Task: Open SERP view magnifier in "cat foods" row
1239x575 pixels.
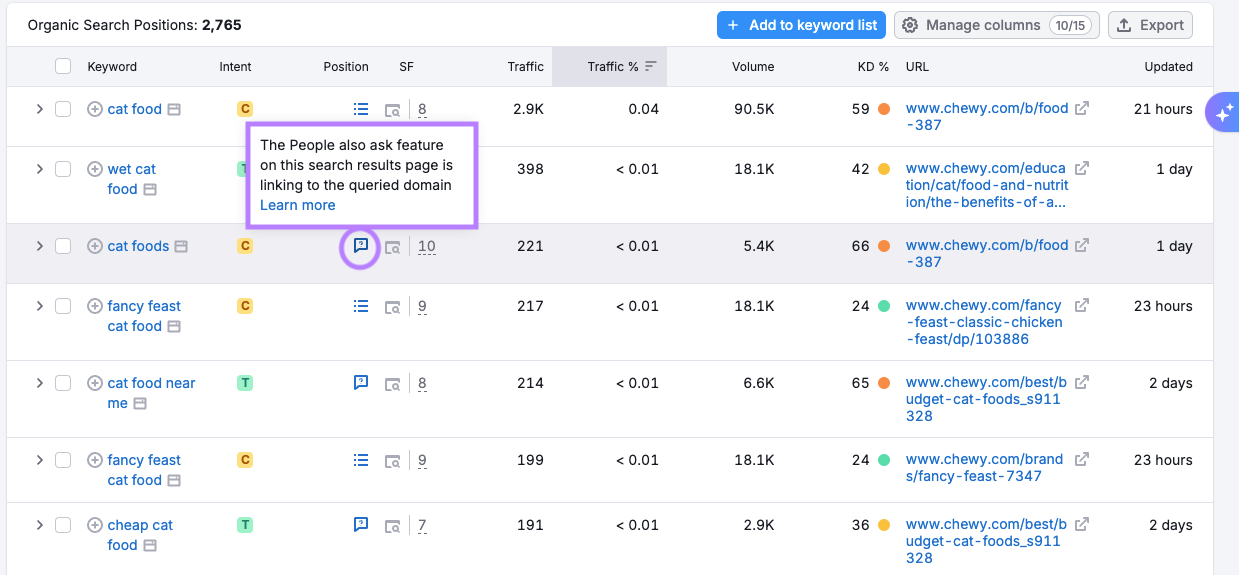Action: click(393, 247)
